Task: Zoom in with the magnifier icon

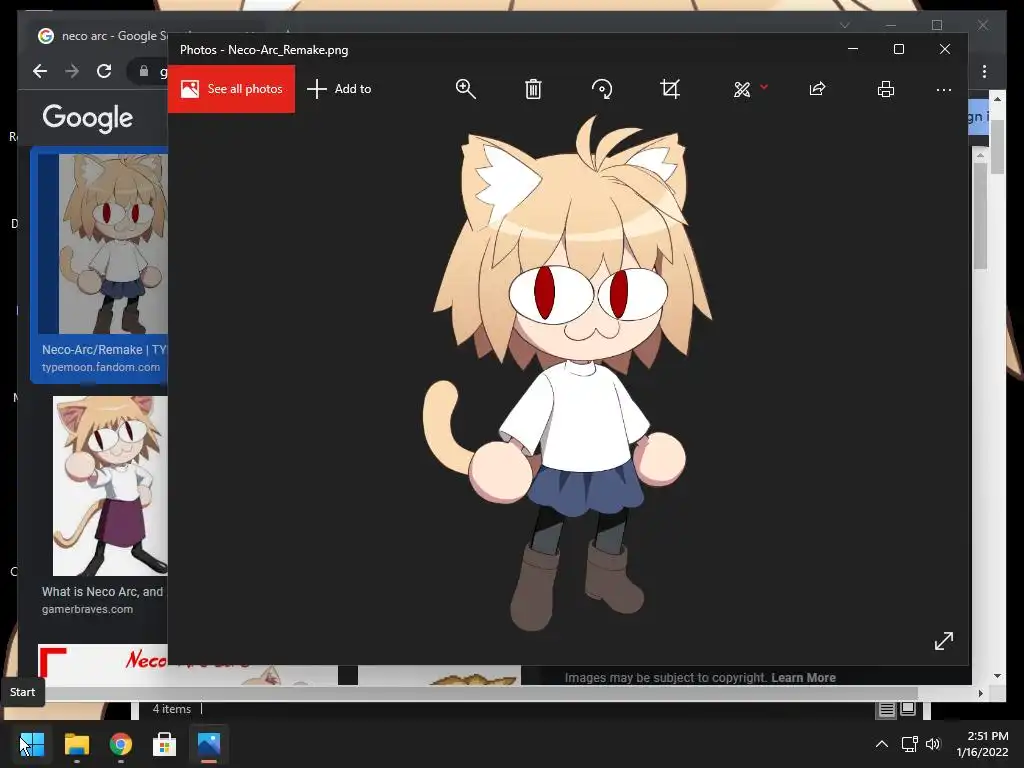Action: (466, 89)
